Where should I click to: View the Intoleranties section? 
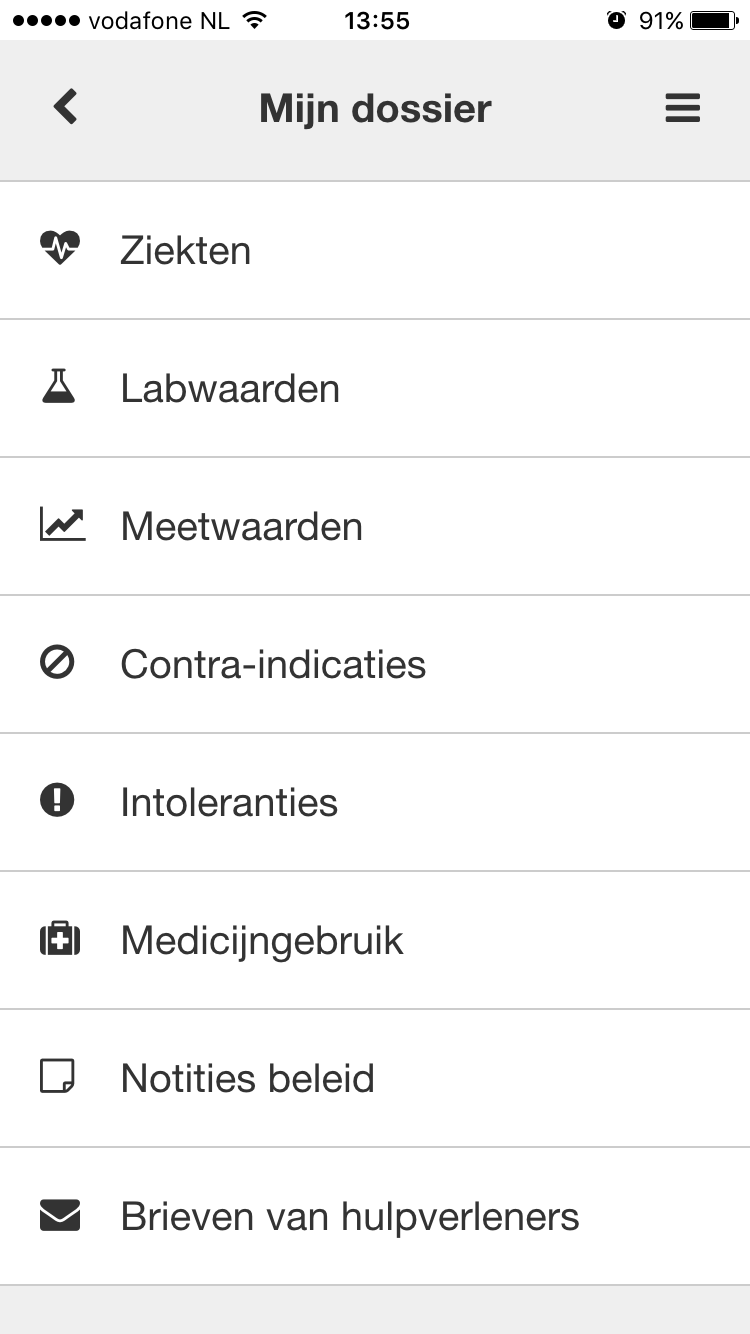(375, 802)
